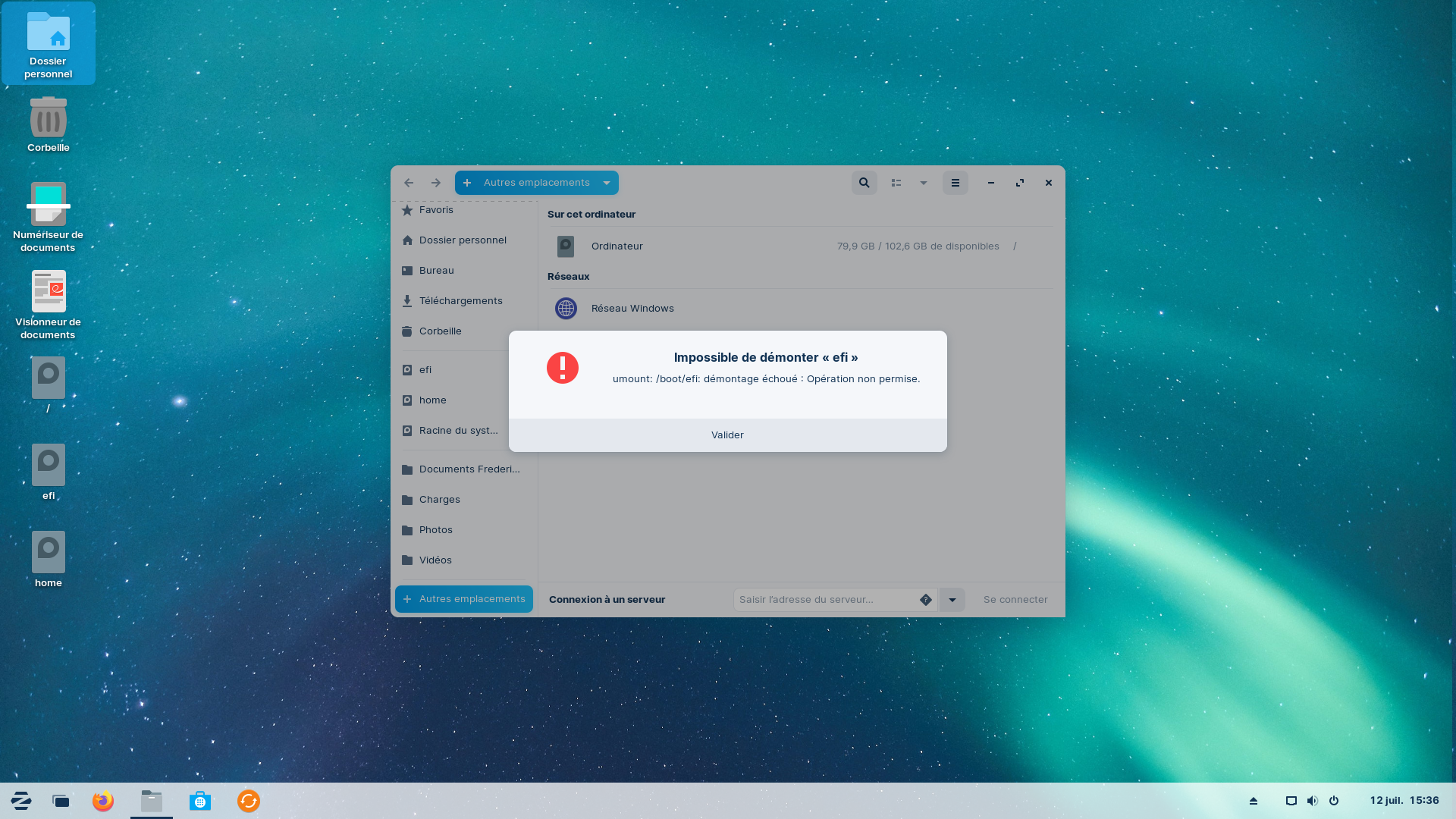Click Valider in the error dialog
The height and width of the screenshot is (819, 1456).
click(727, 435)
